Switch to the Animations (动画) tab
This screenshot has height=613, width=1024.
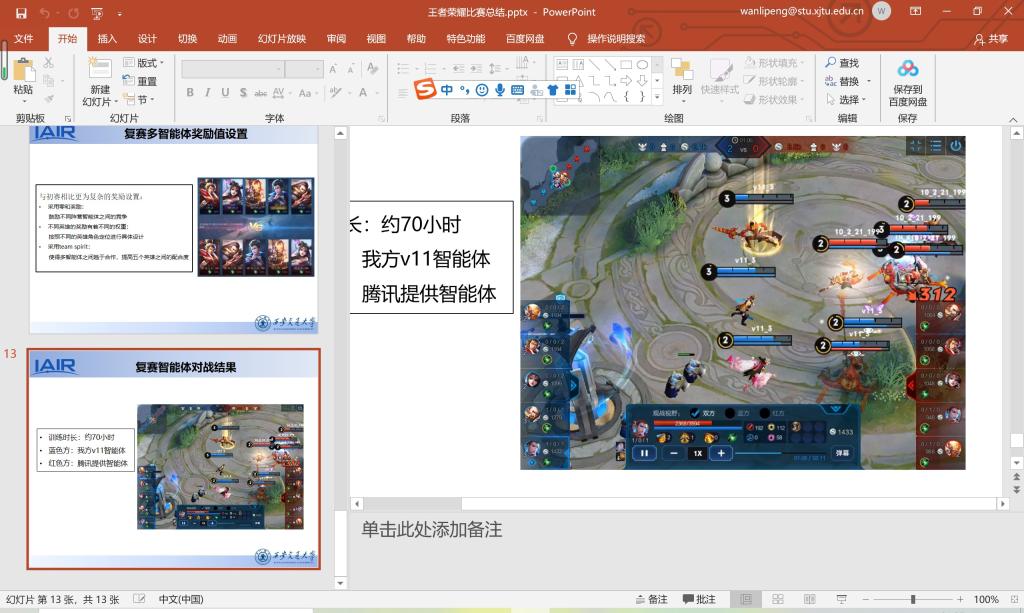(227, 39)
